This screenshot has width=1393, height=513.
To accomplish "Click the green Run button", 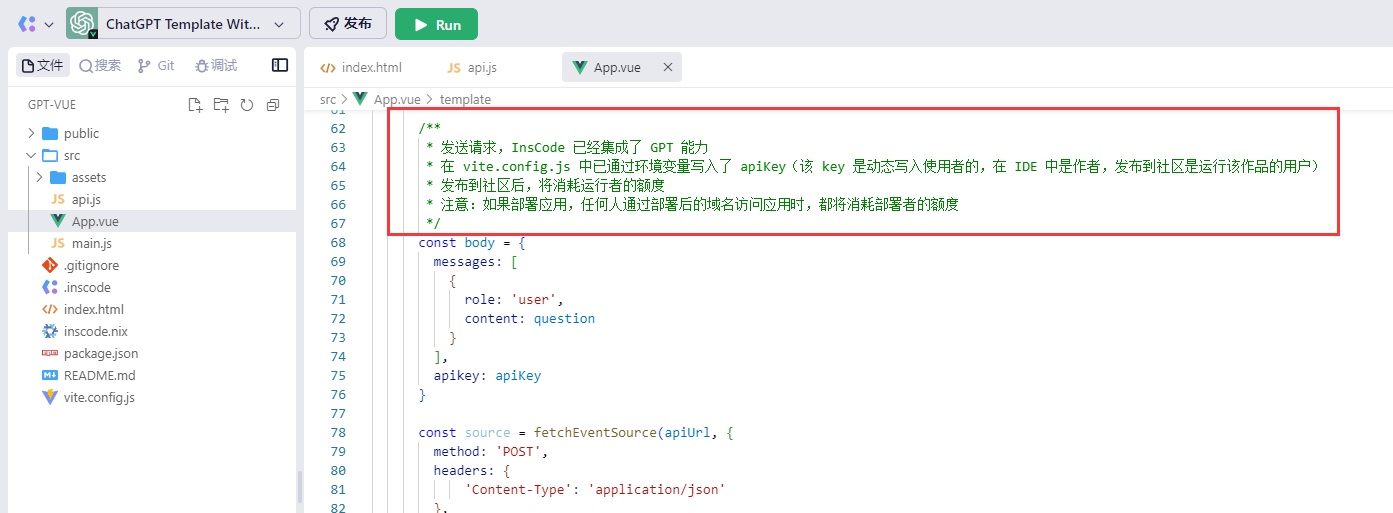I will [436, 24].
